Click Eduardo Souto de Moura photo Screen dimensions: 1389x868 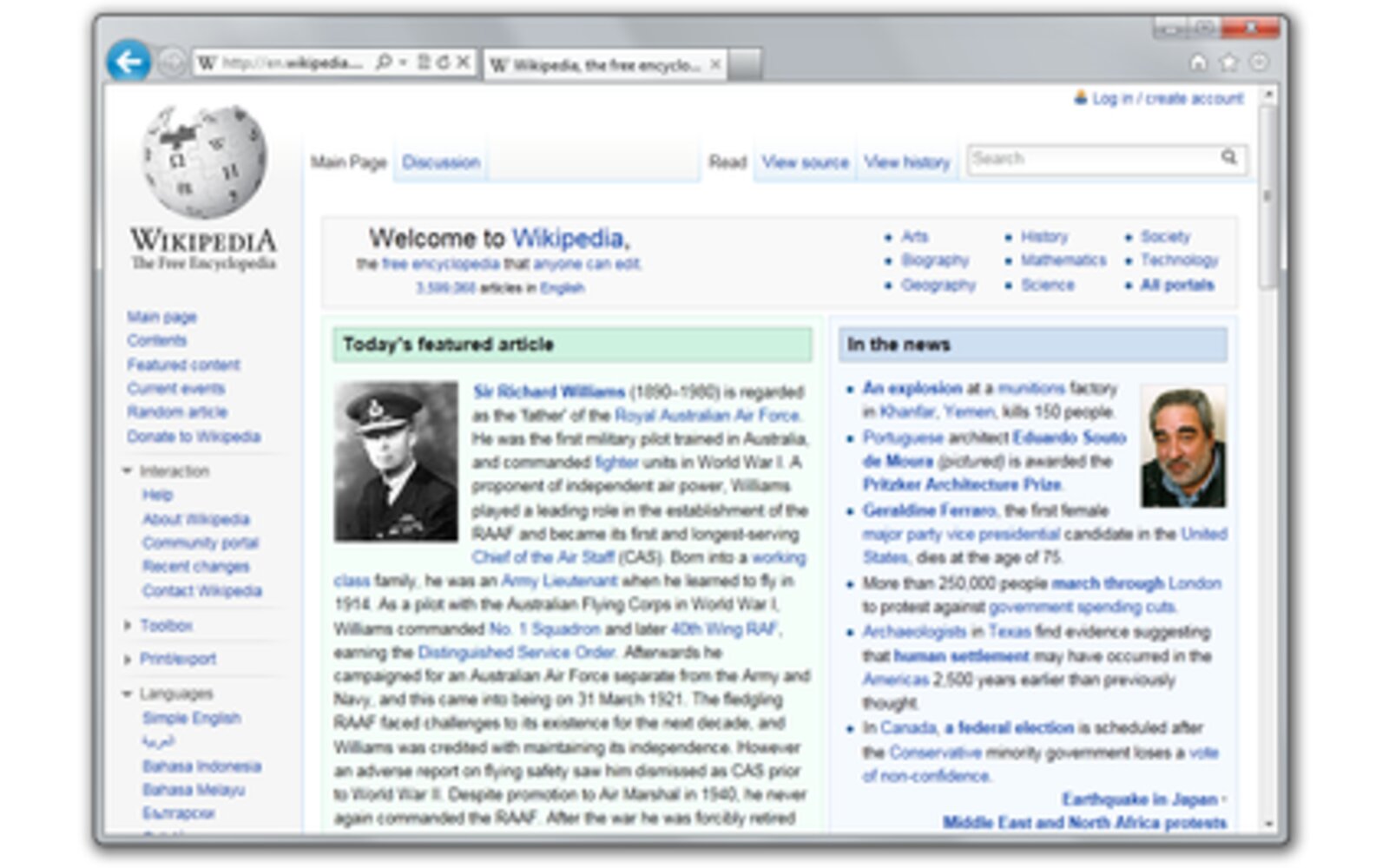point(1183,447)
